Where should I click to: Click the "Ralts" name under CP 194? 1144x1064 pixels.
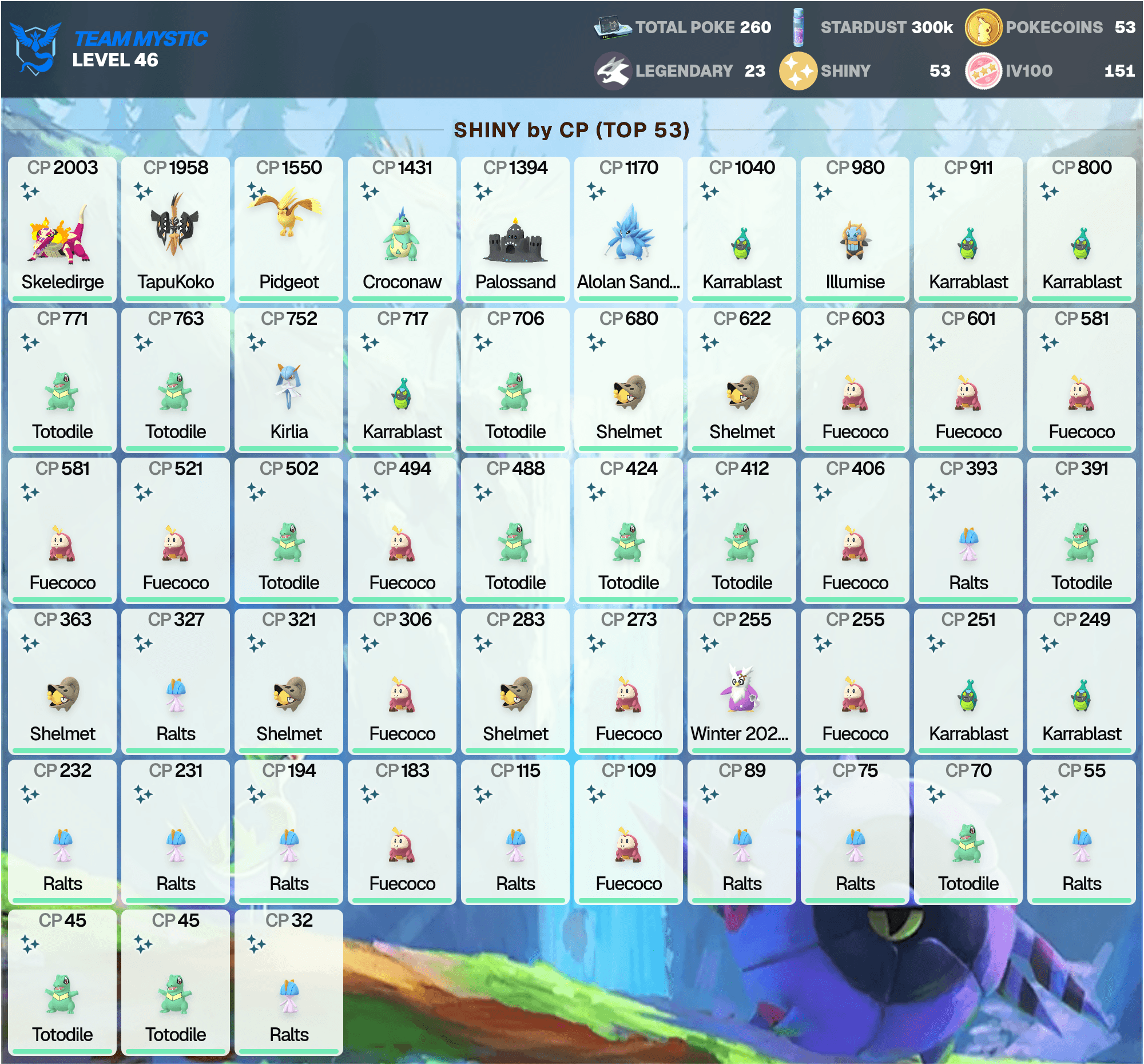coord(289,883)
